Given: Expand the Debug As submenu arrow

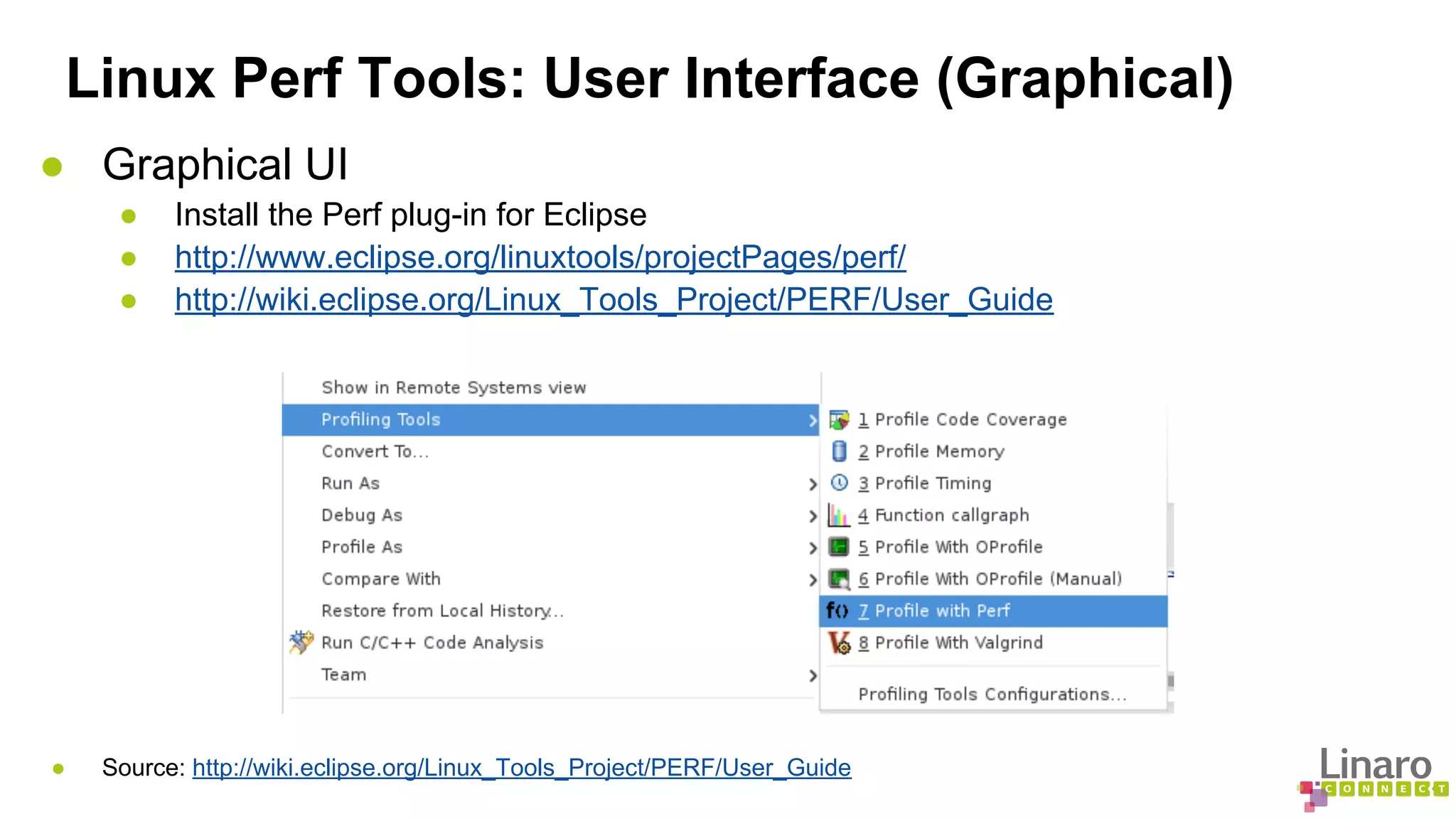Looking at the screenshot, I should [x=813, y=516].
